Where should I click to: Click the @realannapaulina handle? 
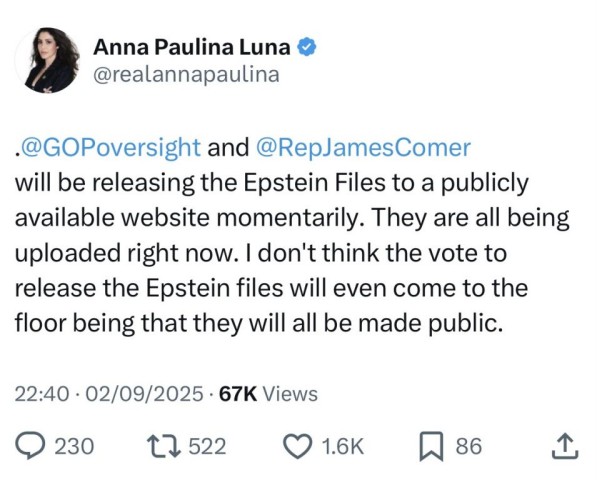pos(186,75)
